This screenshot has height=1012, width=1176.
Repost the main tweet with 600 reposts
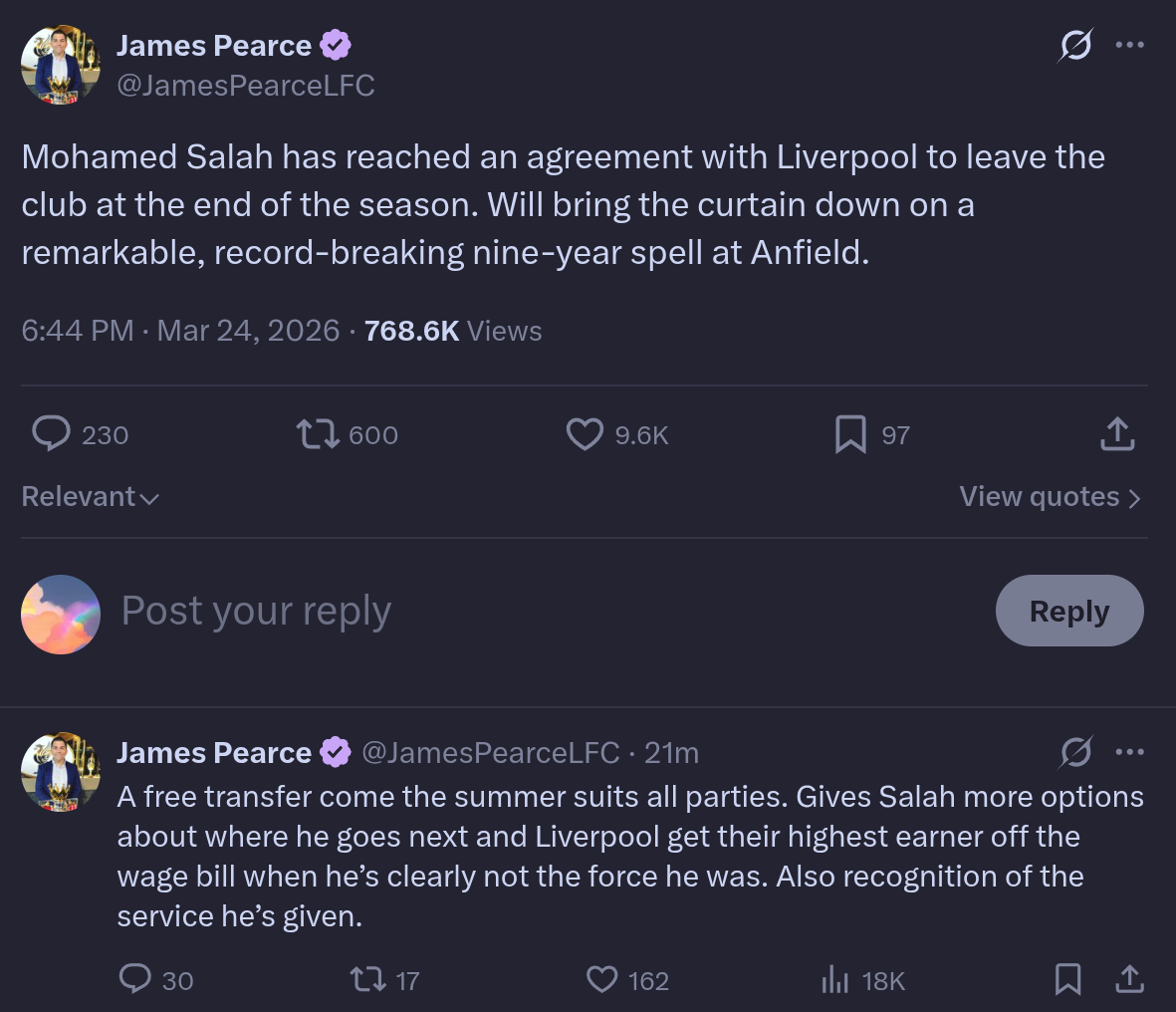pos(318,434)
